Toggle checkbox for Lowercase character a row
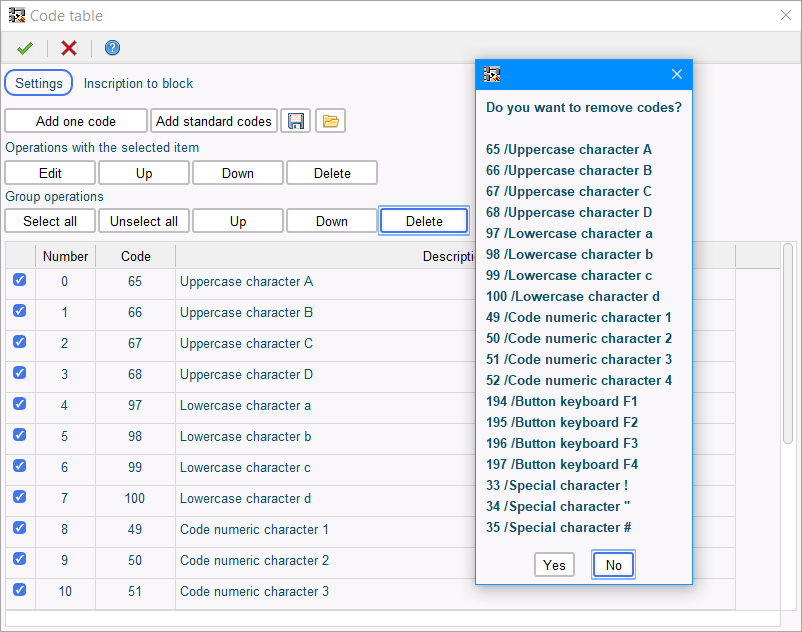The width and height of the screenshot is (802, 632). coord(20,405)
